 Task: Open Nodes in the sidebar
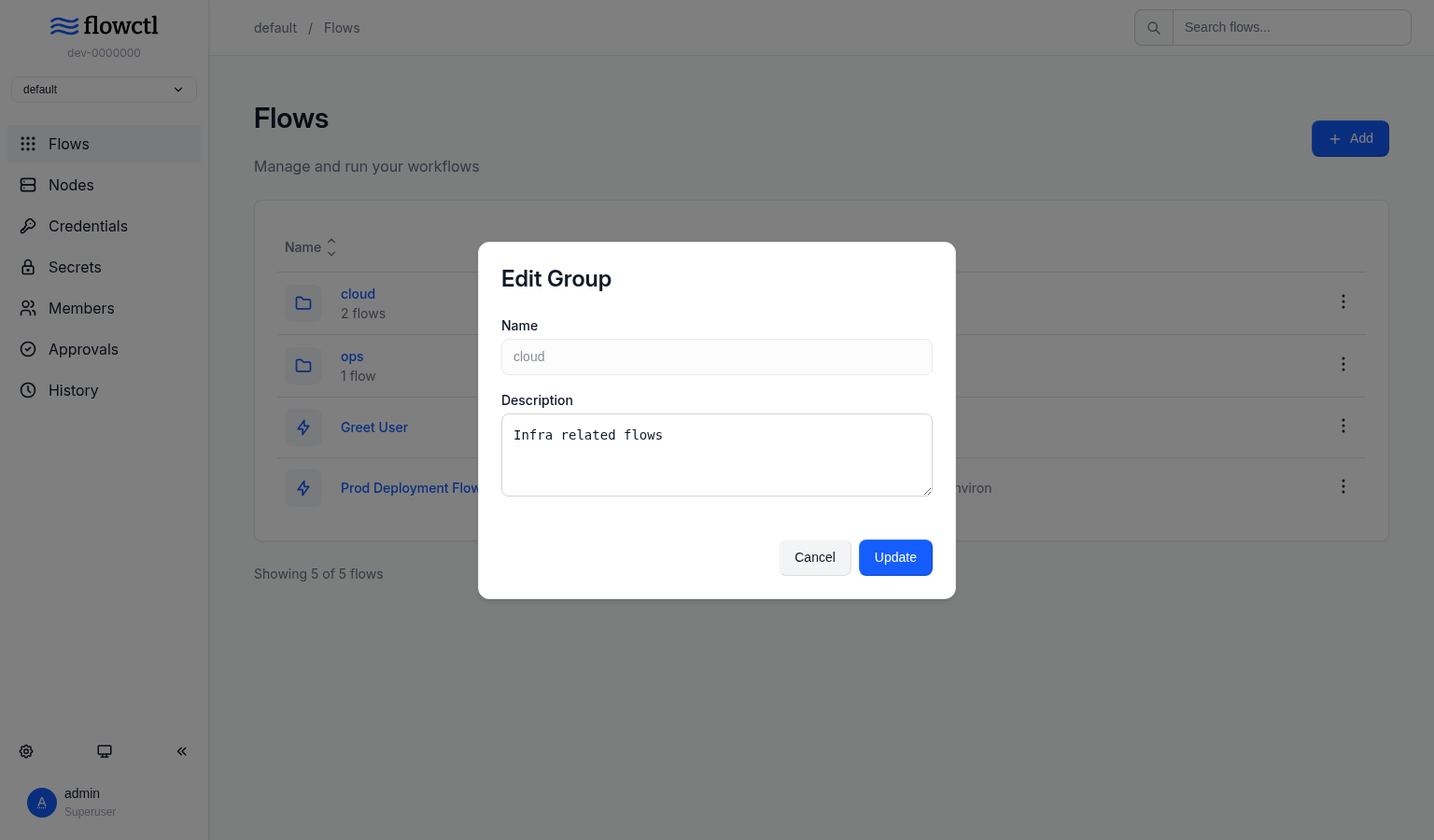click(104, 185)
